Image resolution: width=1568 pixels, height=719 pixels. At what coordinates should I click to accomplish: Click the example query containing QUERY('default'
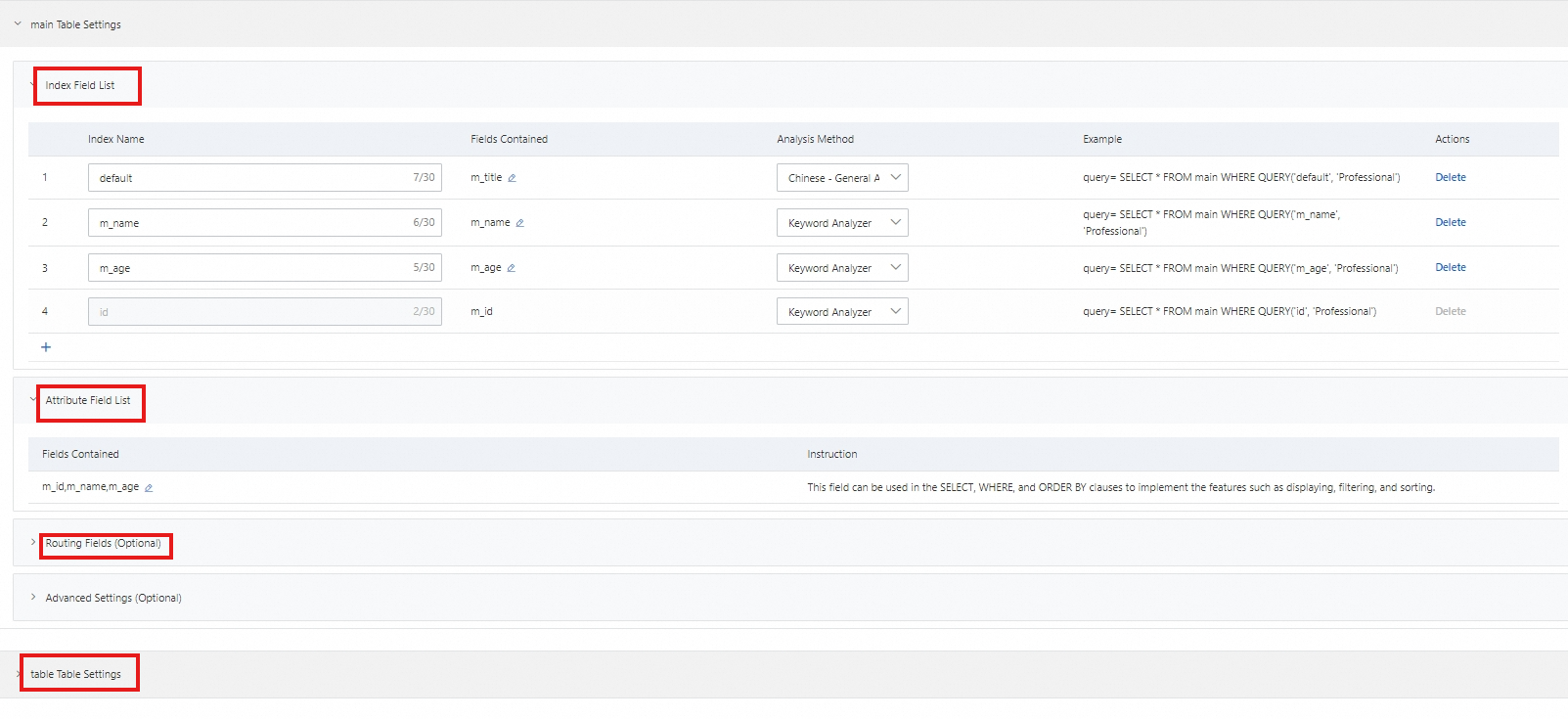(1241, 177)
